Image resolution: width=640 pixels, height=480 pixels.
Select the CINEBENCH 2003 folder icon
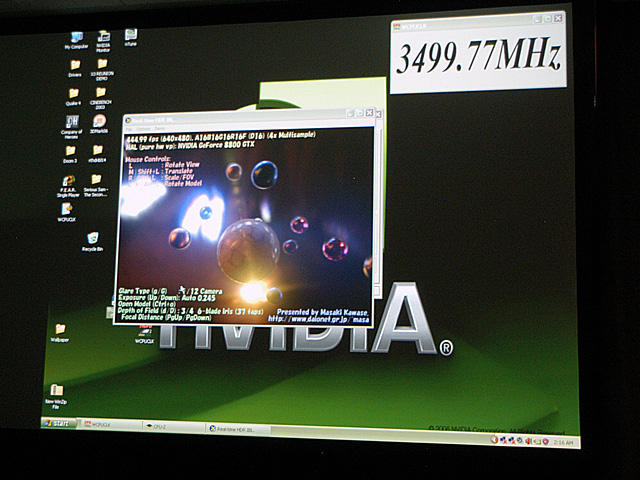tap(101, 98)
